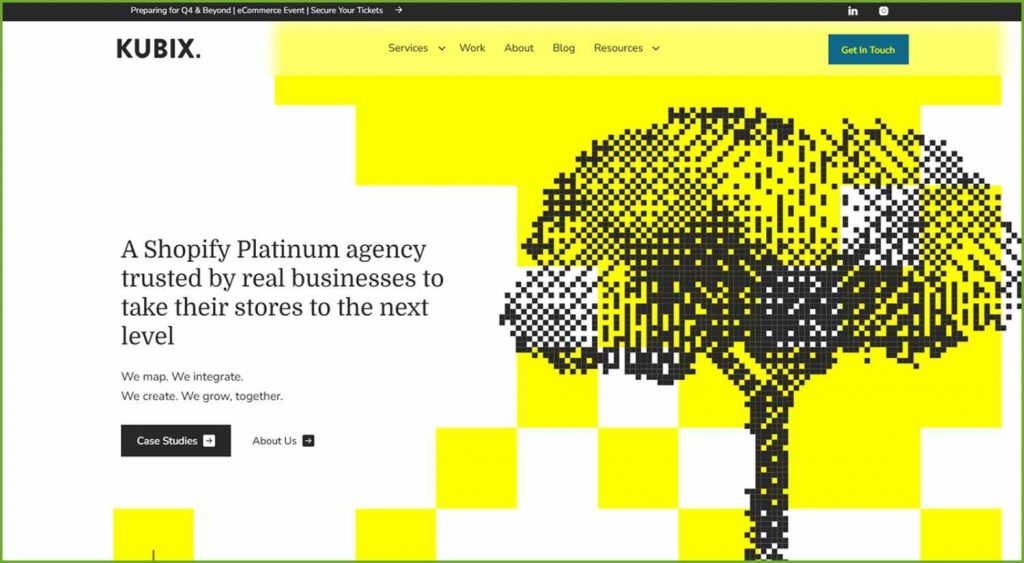
Task: Open the Instagram icon in top bar
Action: tap(884, 11)
